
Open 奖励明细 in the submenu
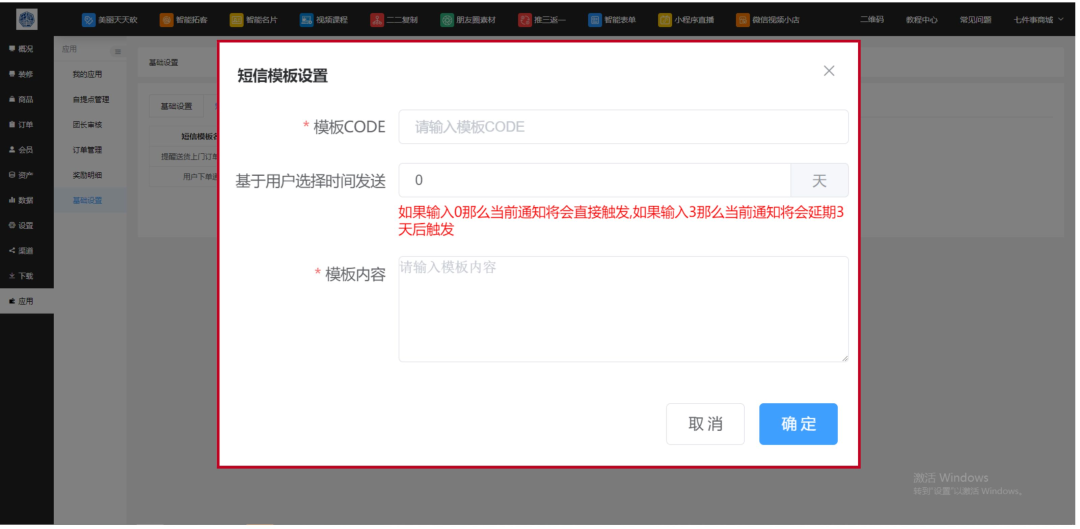click(87, 175)
